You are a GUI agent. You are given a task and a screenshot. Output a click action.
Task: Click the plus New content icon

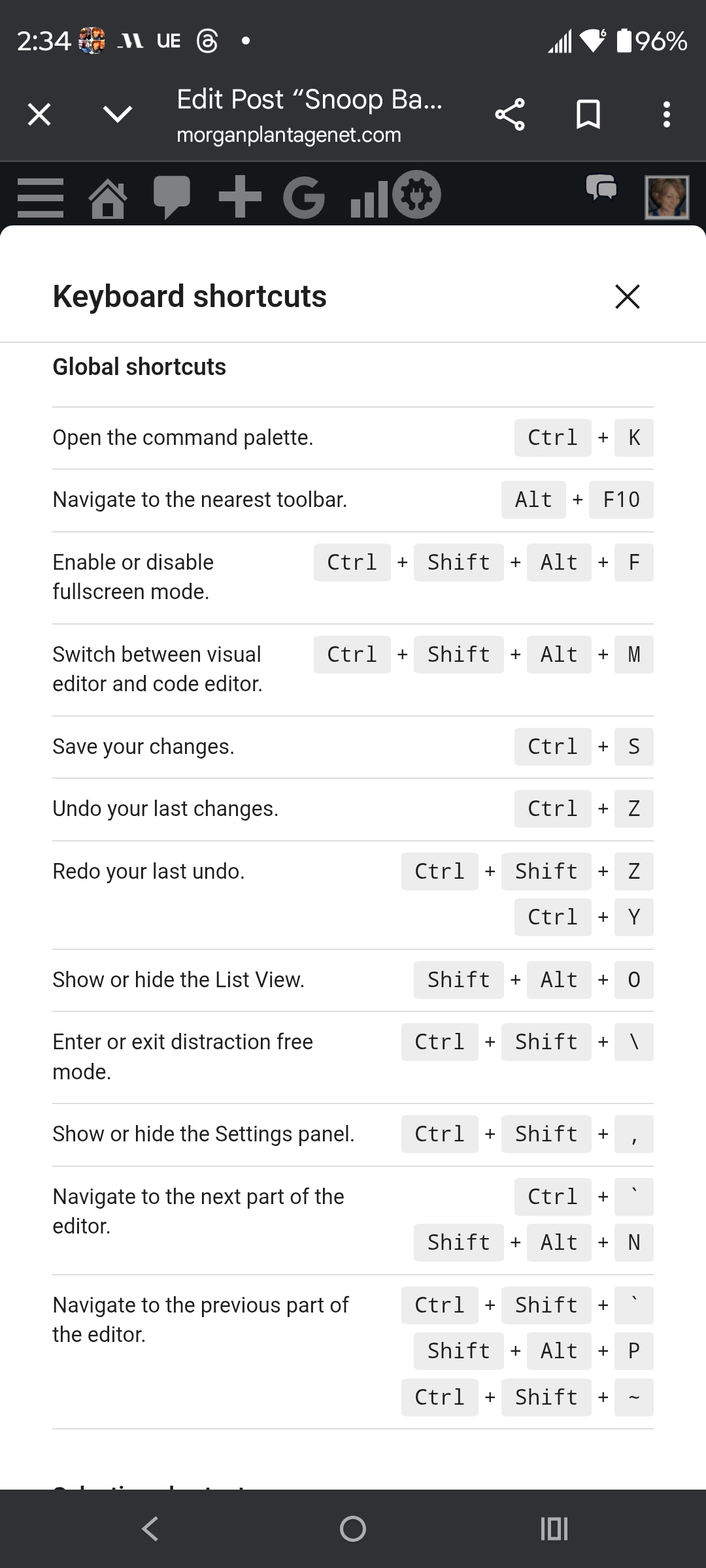[x=240, y=196]
